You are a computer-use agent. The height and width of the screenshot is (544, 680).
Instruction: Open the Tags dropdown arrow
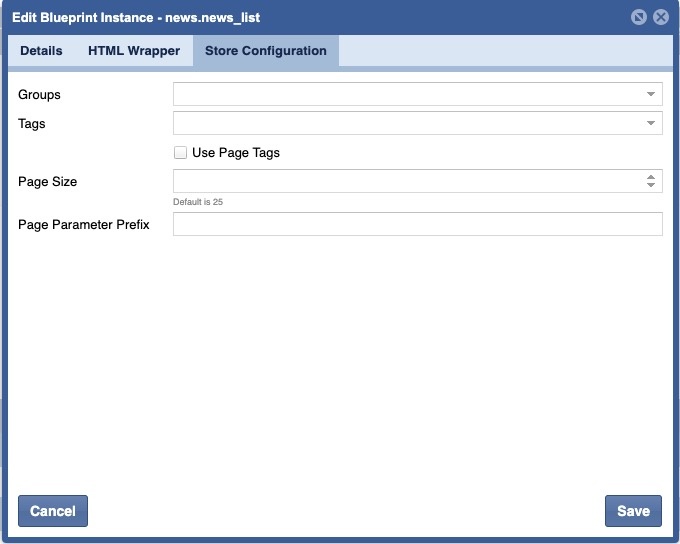point(651,123)
